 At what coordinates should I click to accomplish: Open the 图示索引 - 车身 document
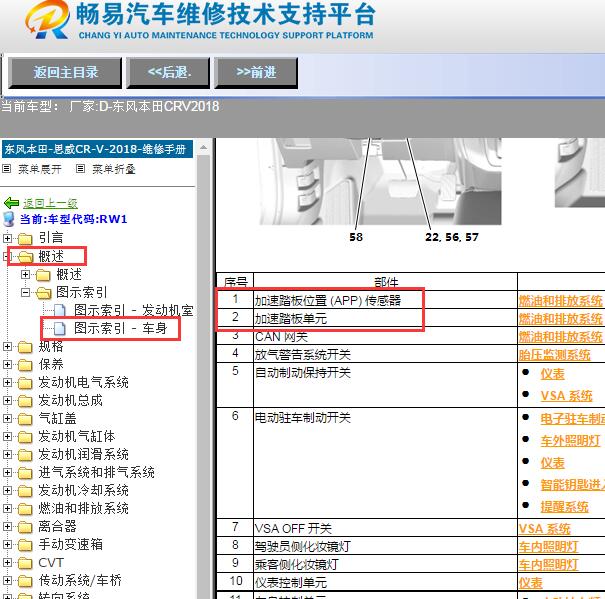coord(120,328)
